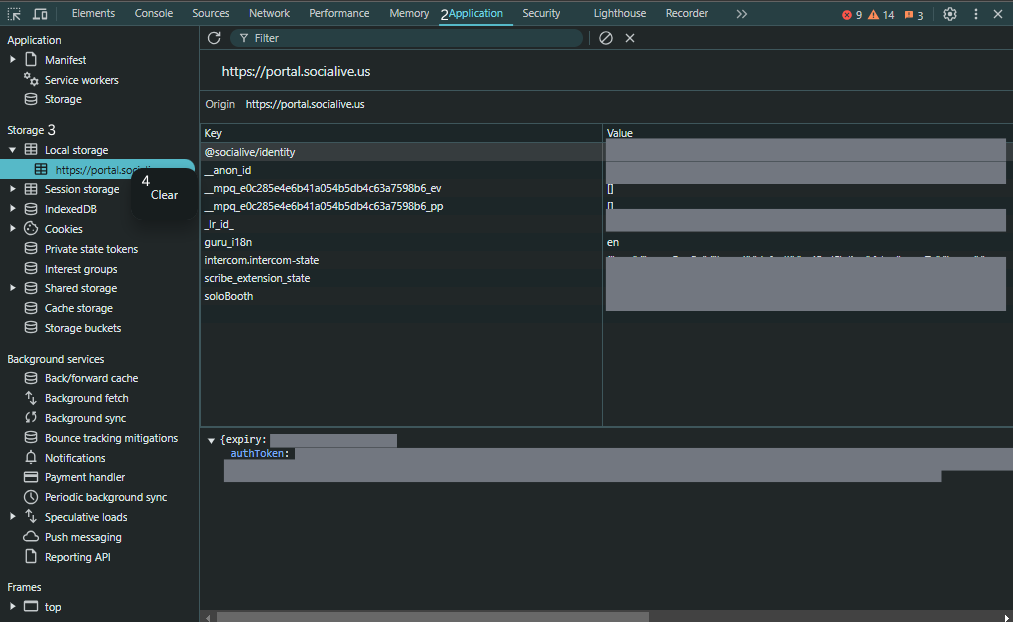Screen dimensions: 1013x622
Task: Switch to the Console tab
Action: pos(154,14)
